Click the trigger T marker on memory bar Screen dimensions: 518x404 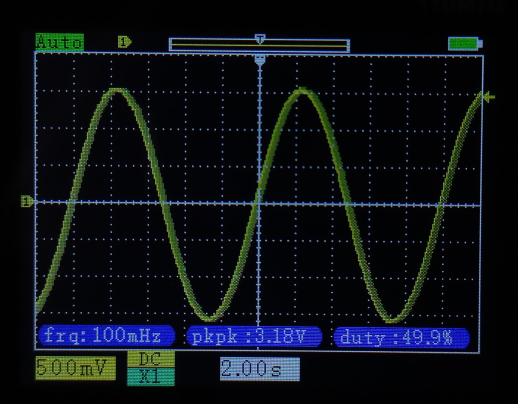click(x=260, y=38)
